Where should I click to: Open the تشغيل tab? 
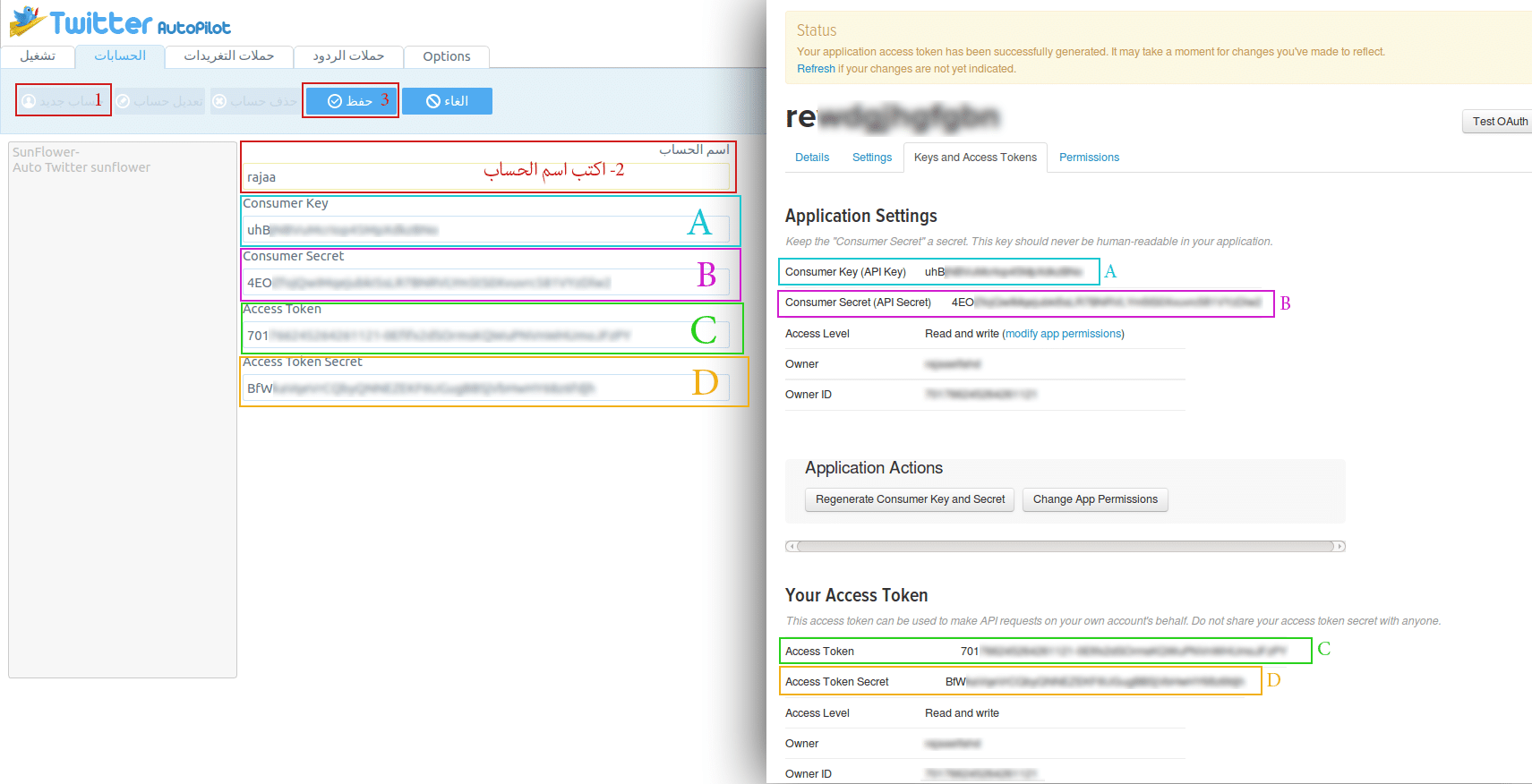coord(38,56)
